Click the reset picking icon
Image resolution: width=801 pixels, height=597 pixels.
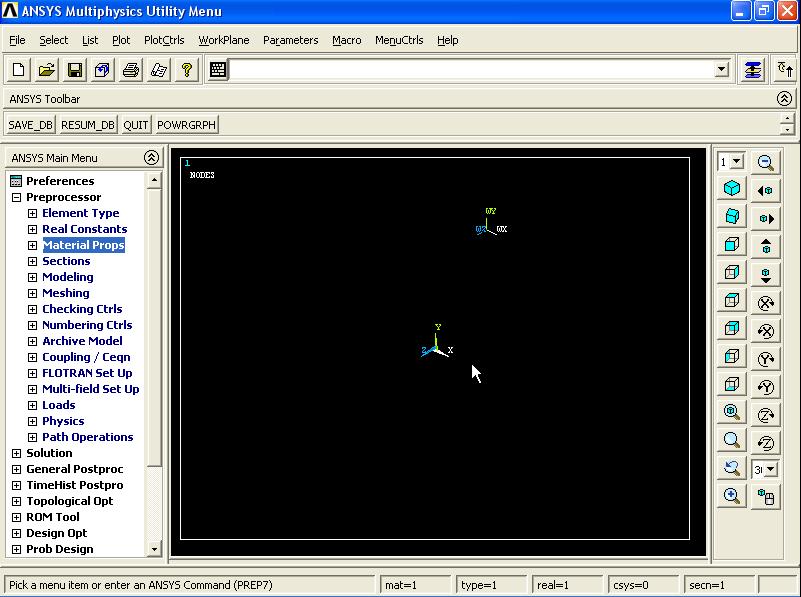click(x=785, y=70)
